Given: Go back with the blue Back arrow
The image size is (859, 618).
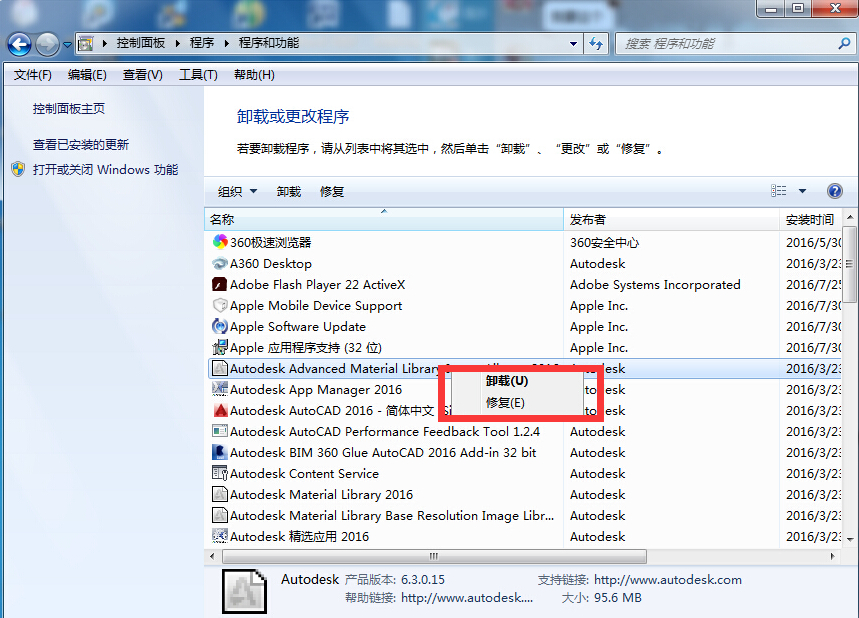Looking at the screenshot, I should tap(20, 44).
